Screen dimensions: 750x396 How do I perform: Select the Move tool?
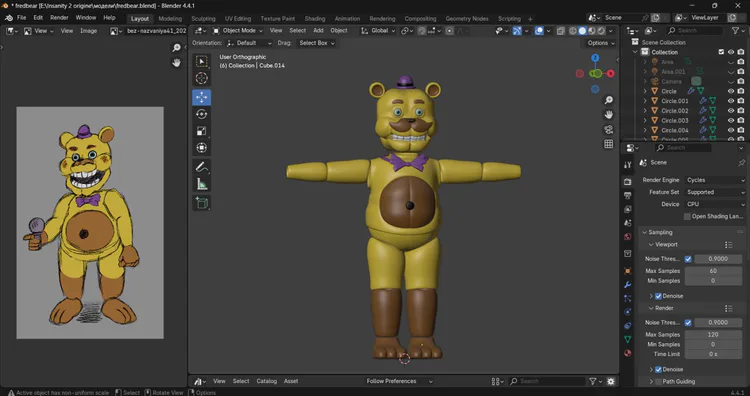point(201,97)
